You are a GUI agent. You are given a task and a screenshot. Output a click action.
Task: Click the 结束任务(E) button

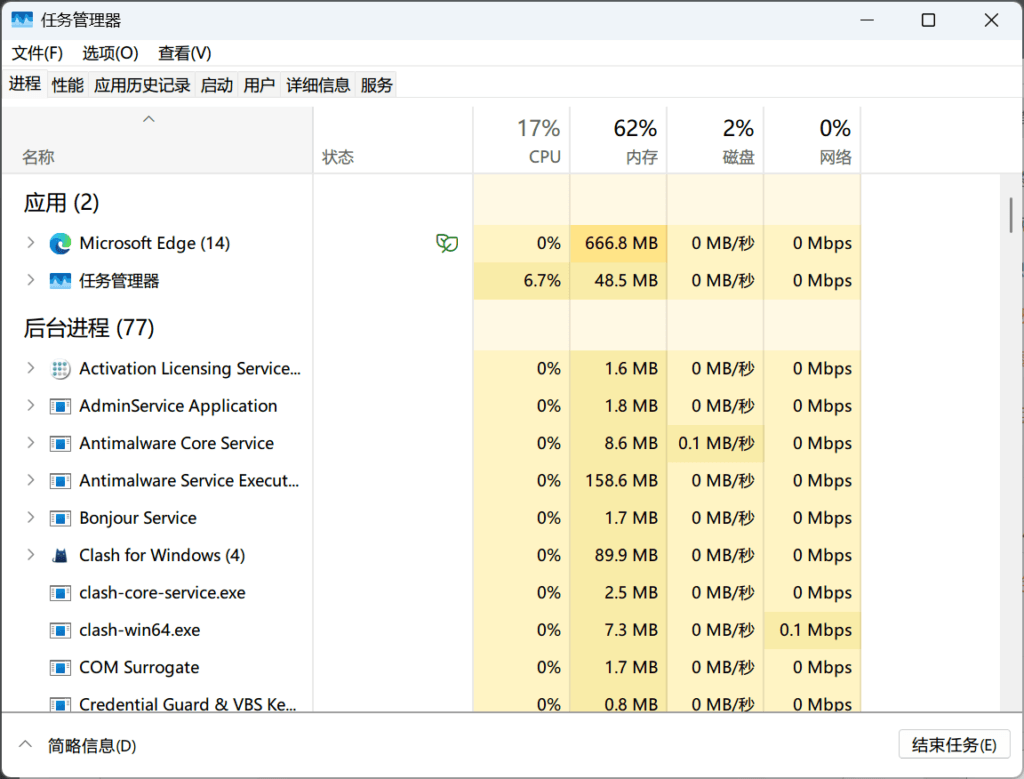pyautogui.click(x=954, y=745)
